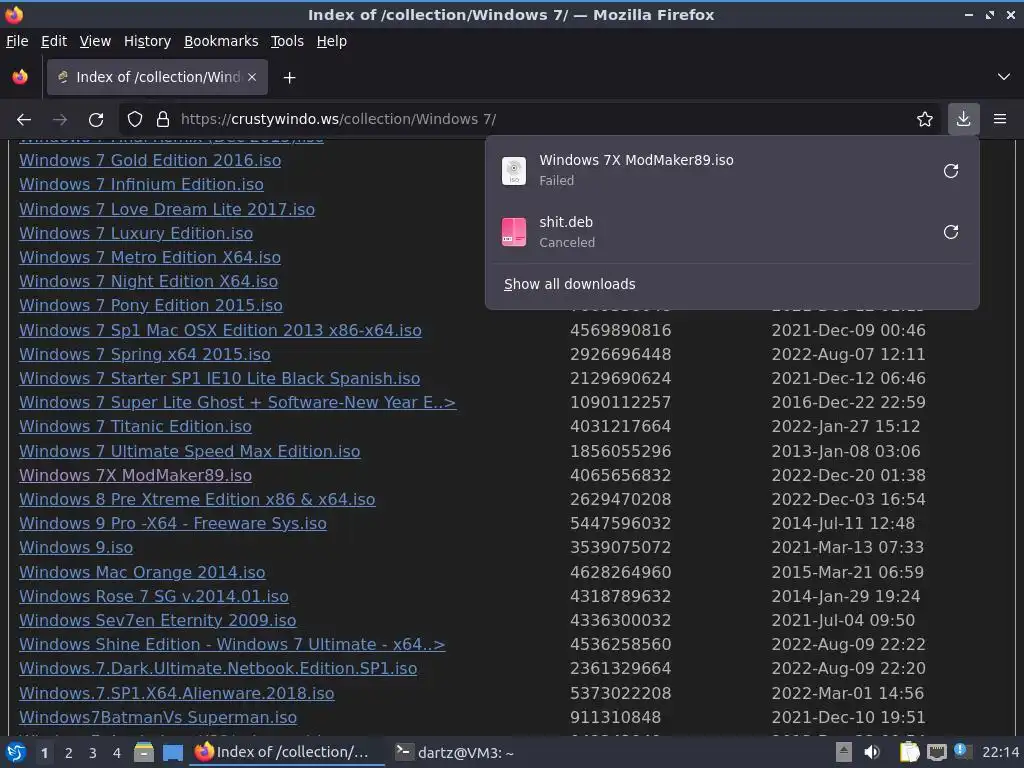
Task: Open Windows.7.Dark.Ultimate.Netbook.Edition.SP1.iso link
Action: click(218, 669)
